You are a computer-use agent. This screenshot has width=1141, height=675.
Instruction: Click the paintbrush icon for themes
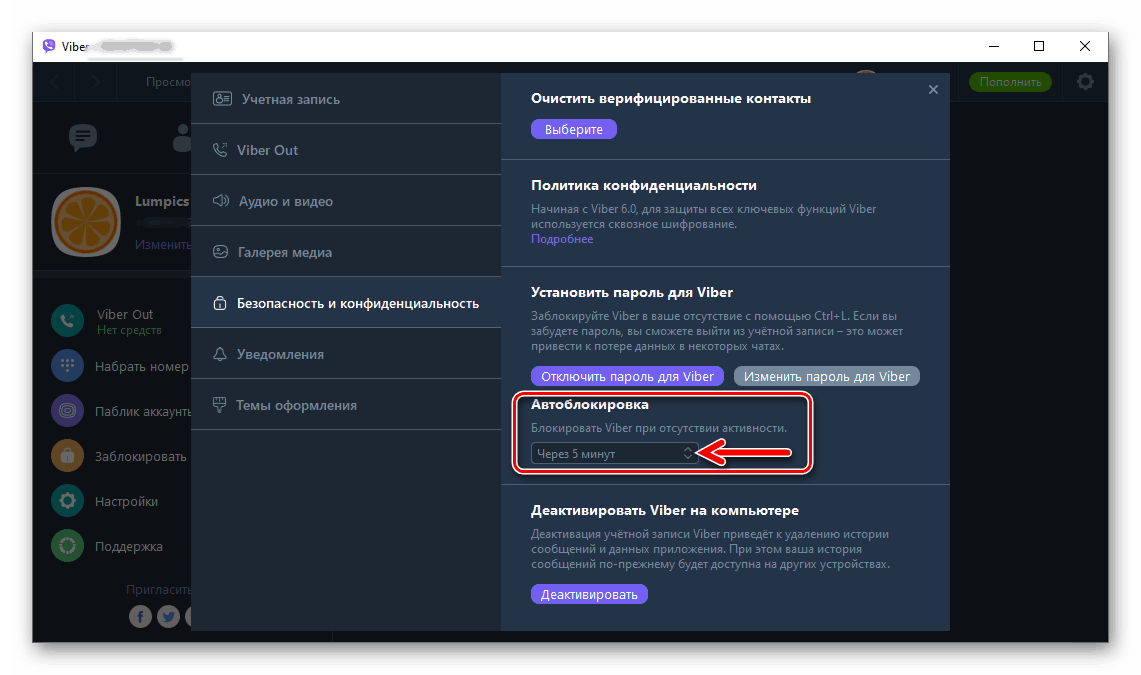point(219,404)
